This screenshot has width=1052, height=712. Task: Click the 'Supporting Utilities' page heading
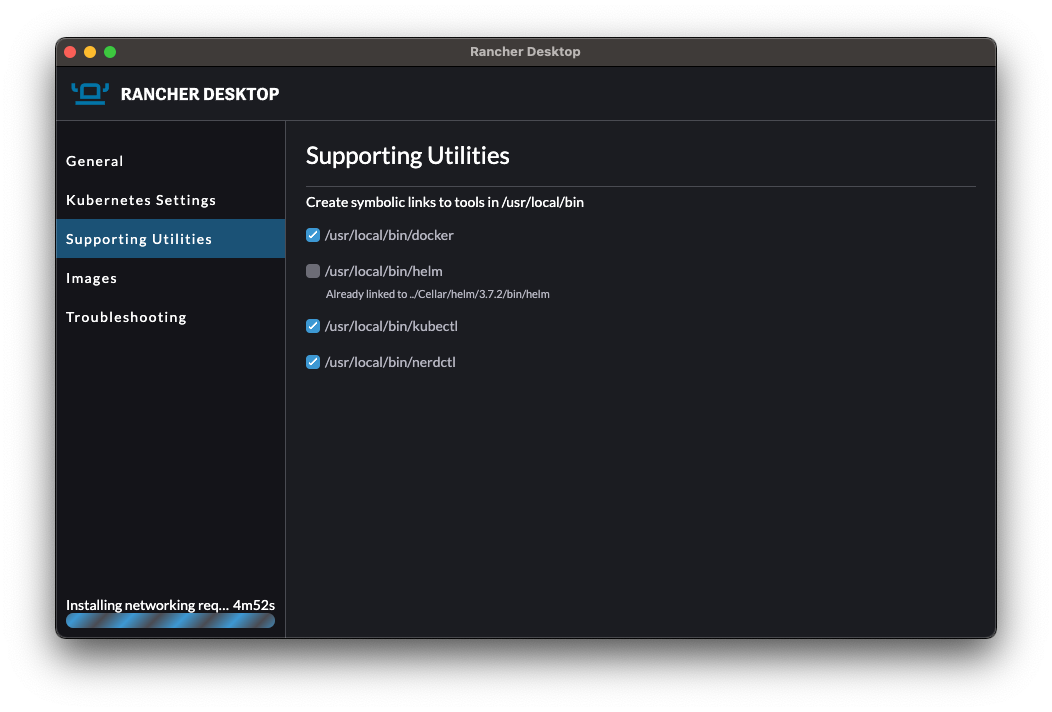pyautogui.click(x=407, y=156)
